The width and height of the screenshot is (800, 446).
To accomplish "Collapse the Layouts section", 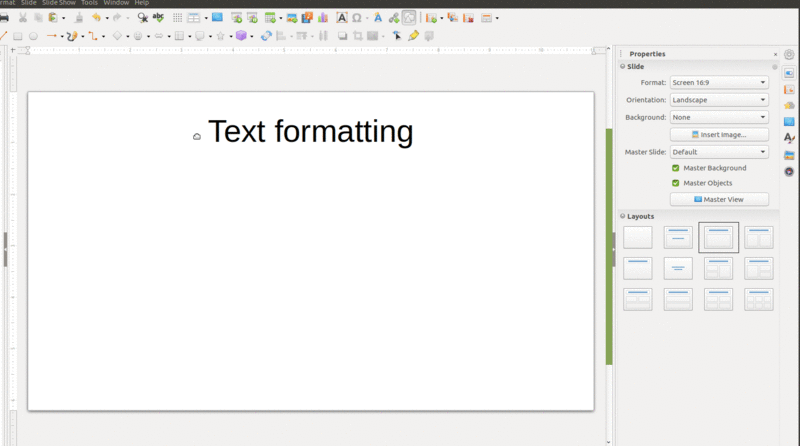I will pyautogui.click(x=622, y=216).
